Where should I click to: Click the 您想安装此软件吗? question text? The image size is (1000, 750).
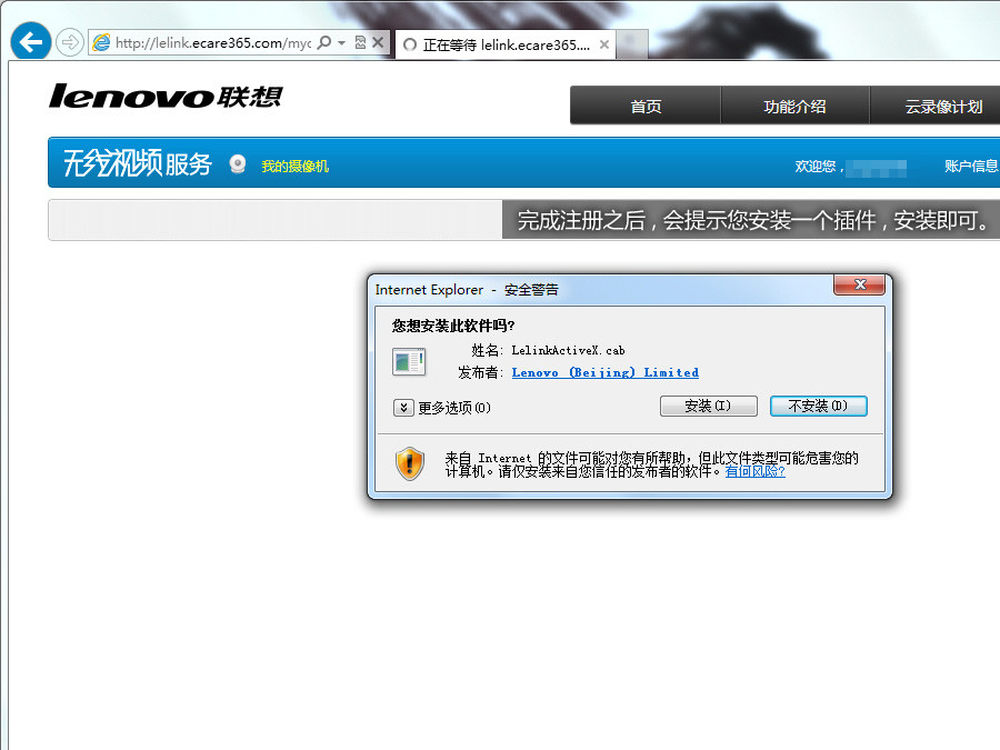[x=453, y=326]
